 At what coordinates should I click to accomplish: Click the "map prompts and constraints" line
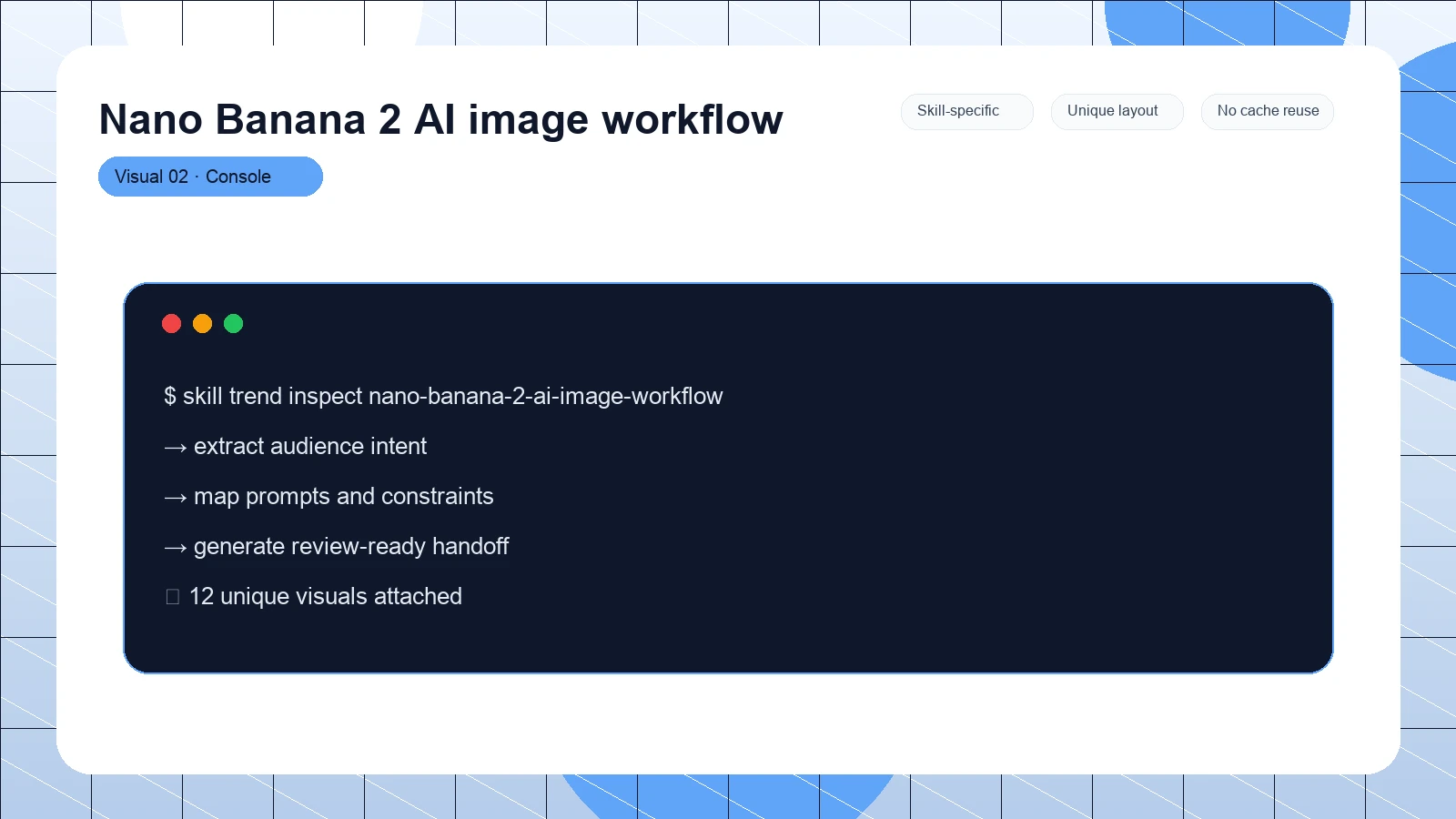coord(329,496)
